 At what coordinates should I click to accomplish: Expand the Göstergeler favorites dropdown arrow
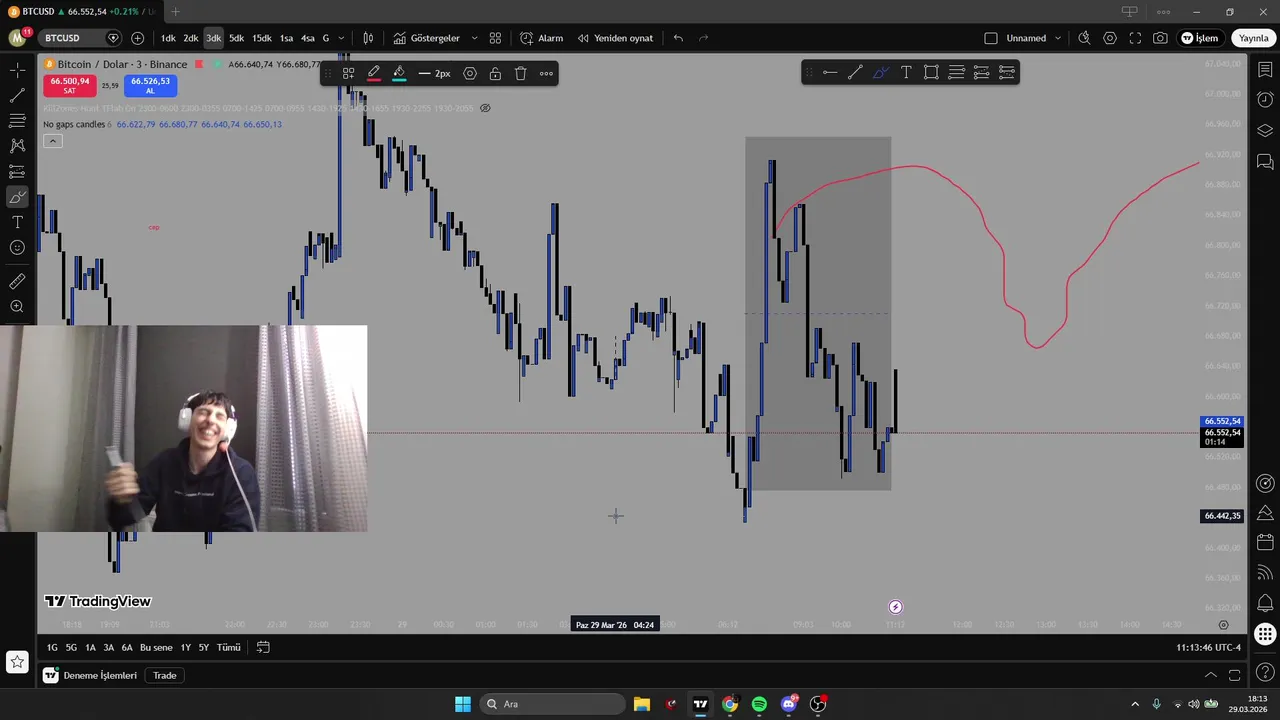pyautogui.click(x=474, y=38)
